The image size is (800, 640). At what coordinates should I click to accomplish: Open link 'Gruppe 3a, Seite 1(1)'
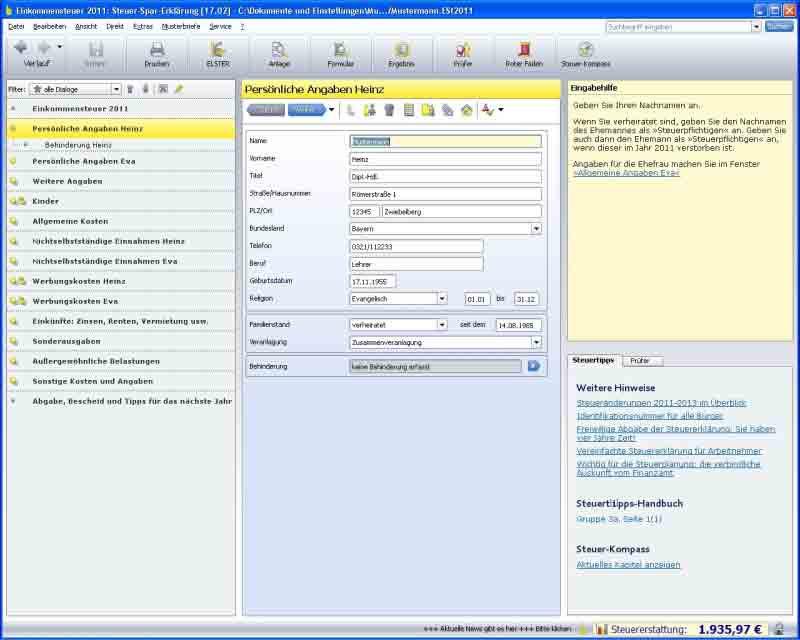pos(619,519)
